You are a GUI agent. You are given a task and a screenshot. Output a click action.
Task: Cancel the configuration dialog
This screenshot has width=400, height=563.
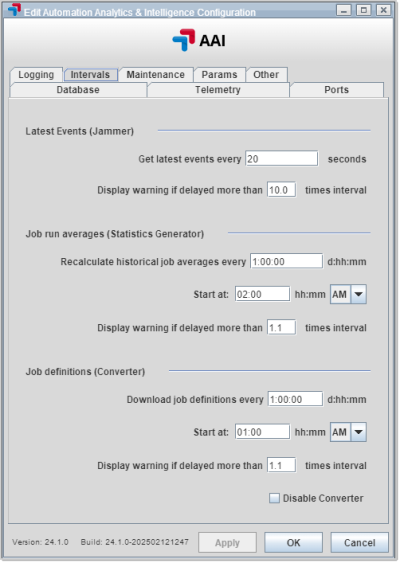tap(359, 543)
